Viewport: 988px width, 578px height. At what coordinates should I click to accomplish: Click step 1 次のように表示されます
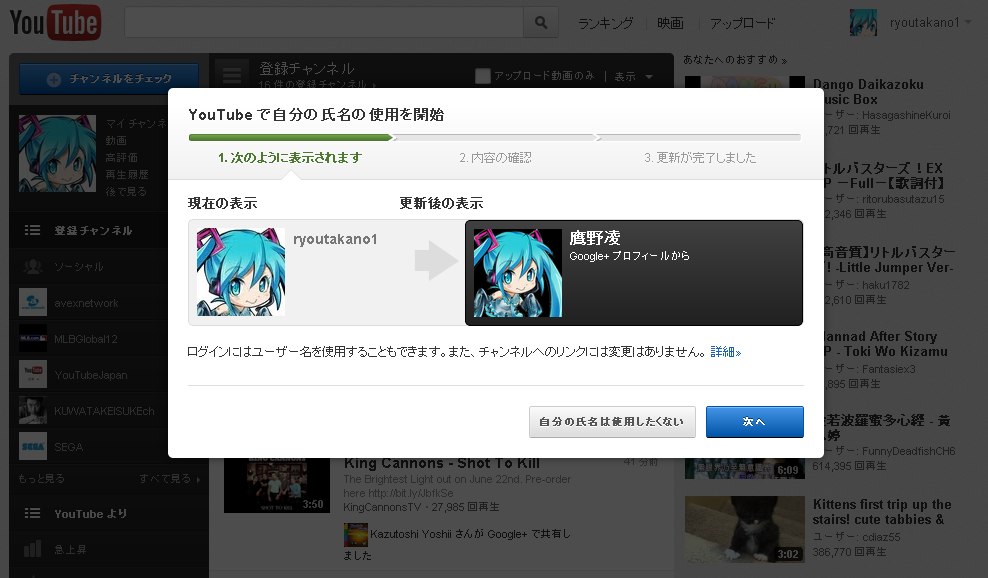pyautogui.click(x=290, y=158)
